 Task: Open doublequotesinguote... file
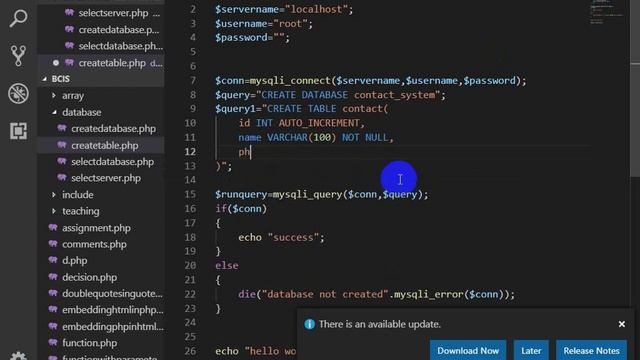tap(112, 293)
